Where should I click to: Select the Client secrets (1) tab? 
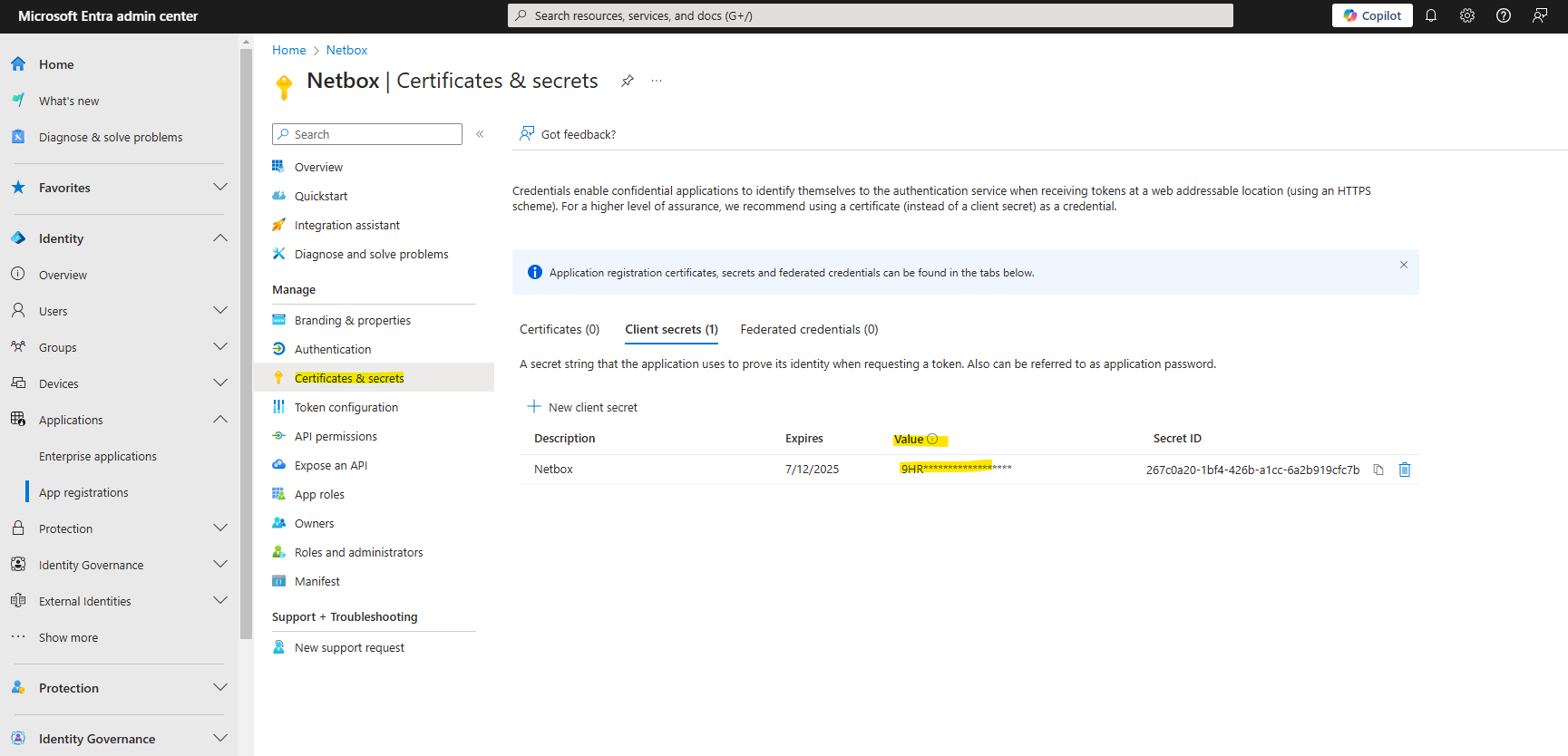click(x=671, y=329)
